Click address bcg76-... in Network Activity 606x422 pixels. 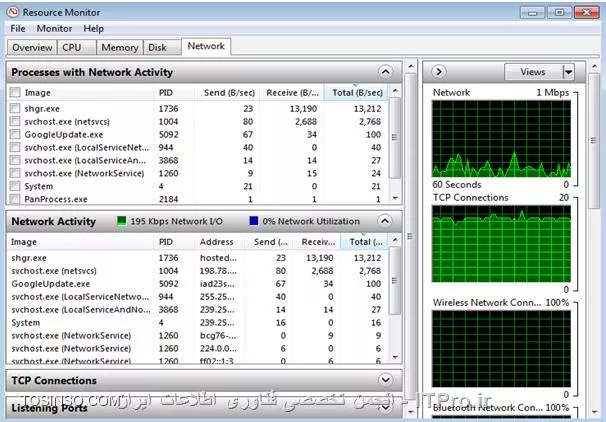coord(218,335)
